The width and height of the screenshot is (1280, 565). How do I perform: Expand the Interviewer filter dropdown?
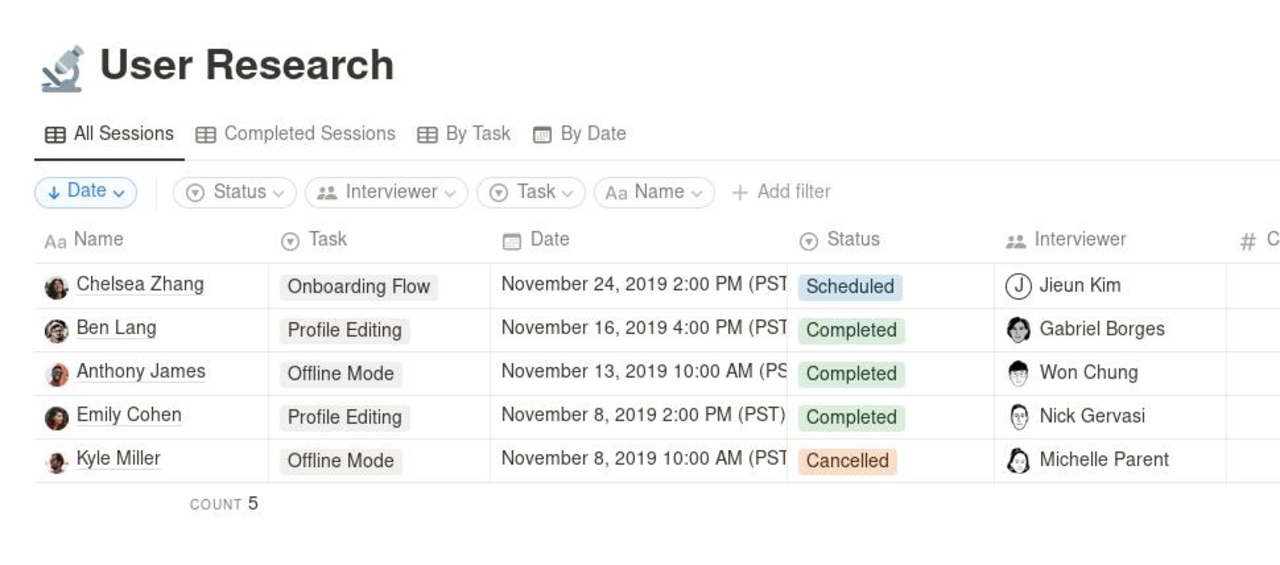click(x=386, y=192)
